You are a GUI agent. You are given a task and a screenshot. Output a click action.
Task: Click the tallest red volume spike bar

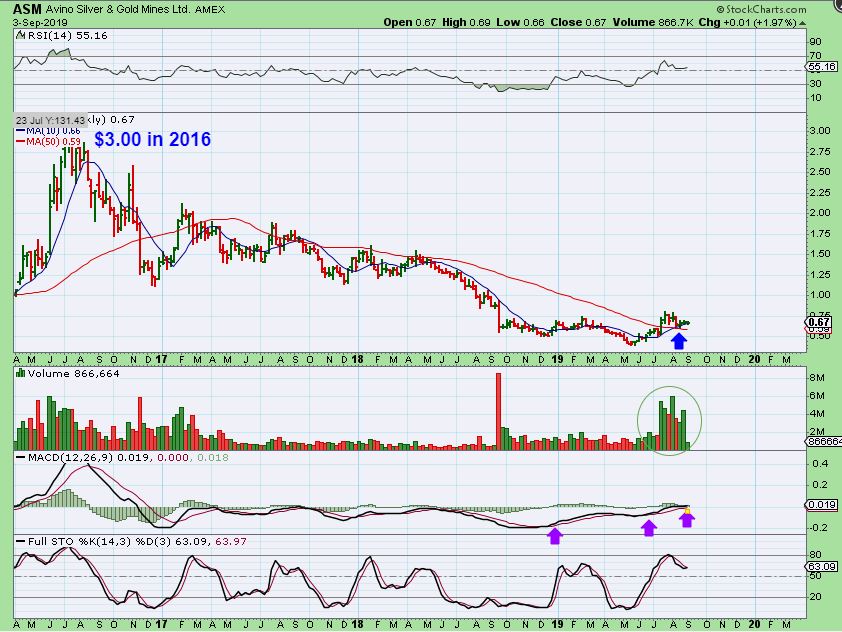[x=498, y=411]
